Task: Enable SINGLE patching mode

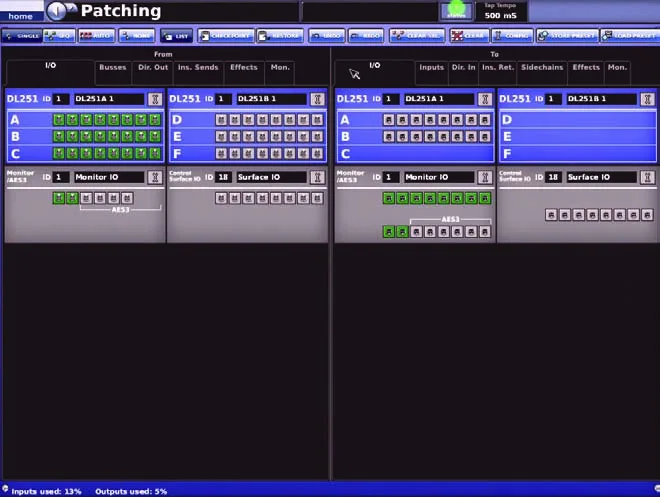Action: [x=22, y=36]
